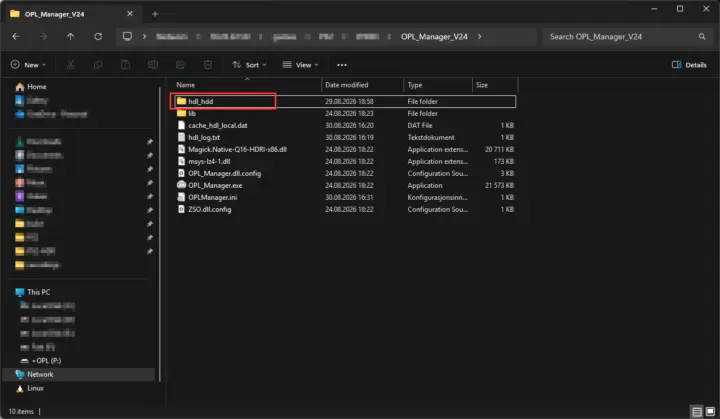The height and width of the screenshot is (419, 720).
Task: Open the Sort dropdown menu
Action: click(249, 65)
